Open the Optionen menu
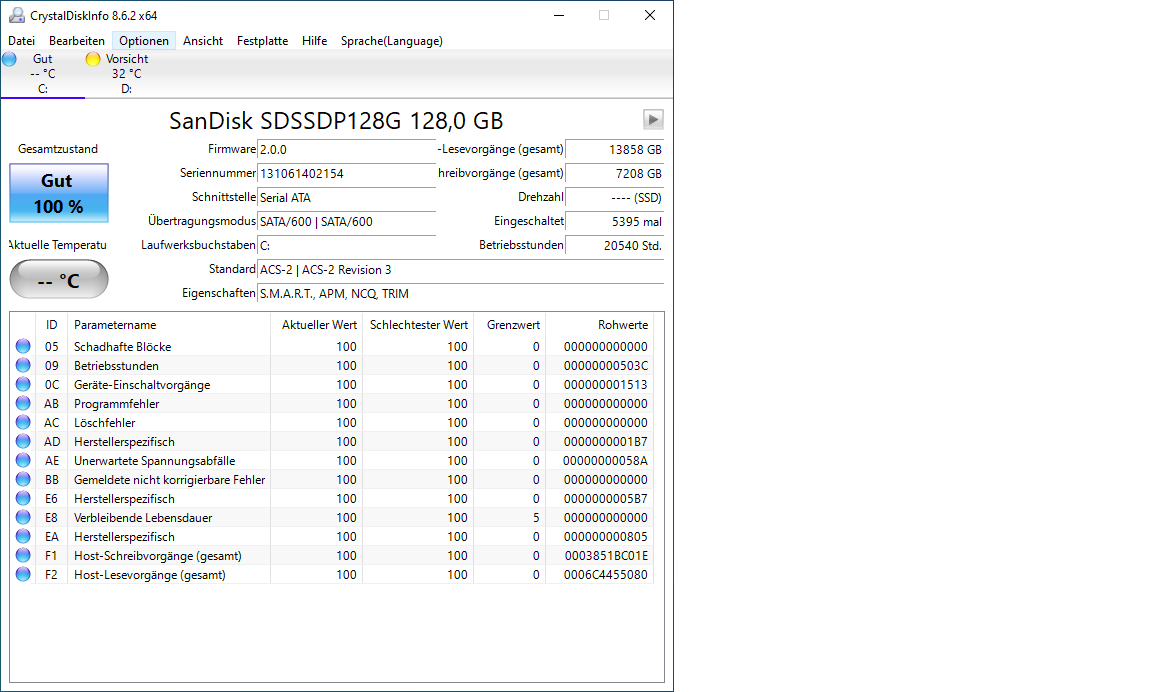This screenshot has height=692, width=1152. click(144, 41)
